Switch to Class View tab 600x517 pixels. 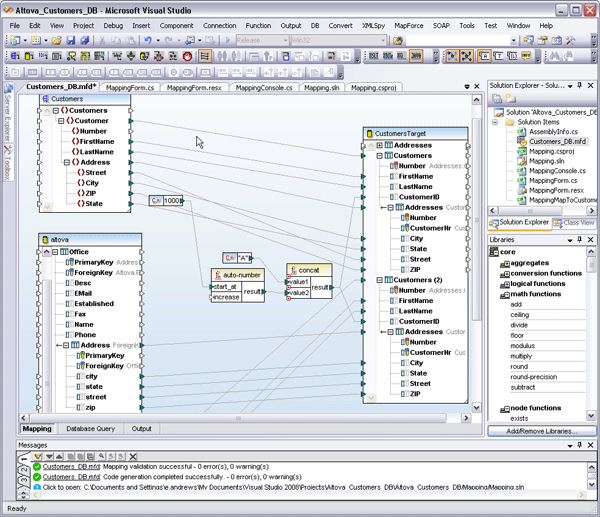(574, 223)
